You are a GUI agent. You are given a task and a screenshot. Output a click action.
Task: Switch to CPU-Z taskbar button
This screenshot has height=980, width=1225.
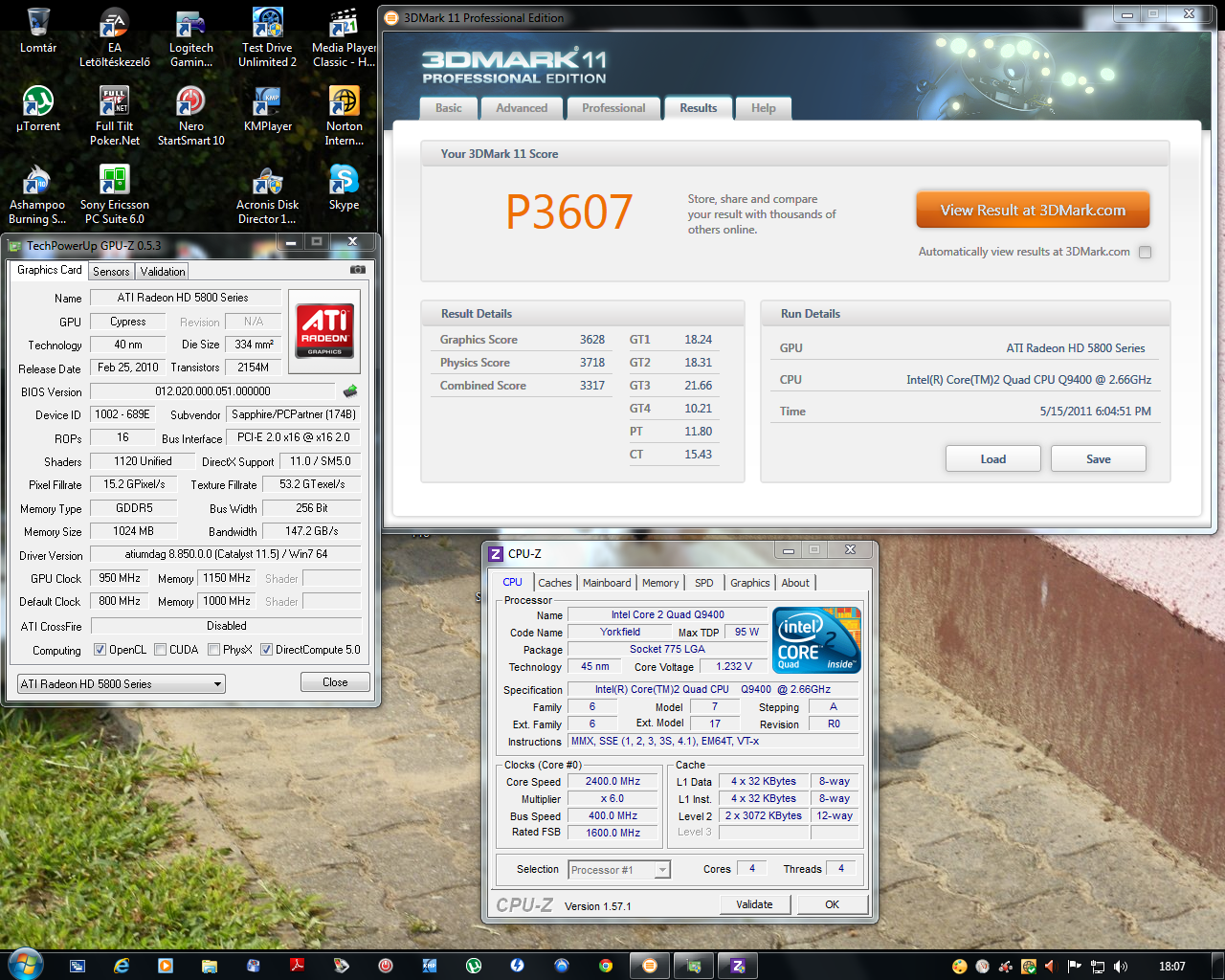click(738, 966)
